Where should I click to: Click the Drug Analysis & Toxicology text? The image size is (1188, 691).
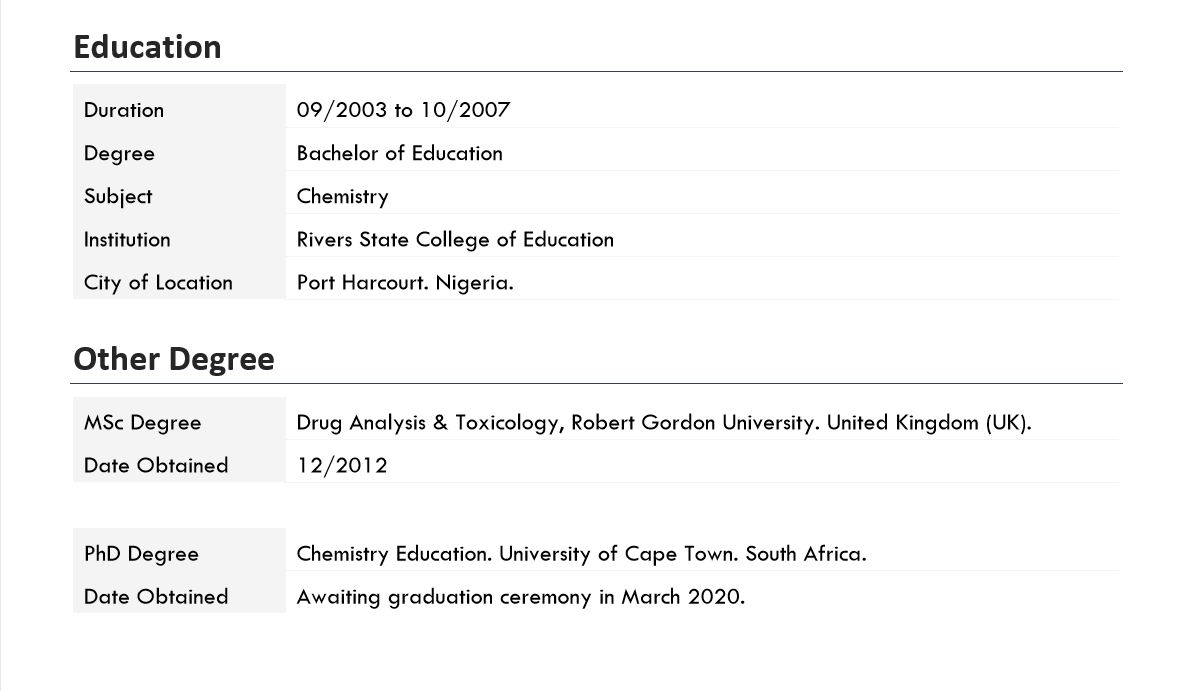tap(429, 422)
